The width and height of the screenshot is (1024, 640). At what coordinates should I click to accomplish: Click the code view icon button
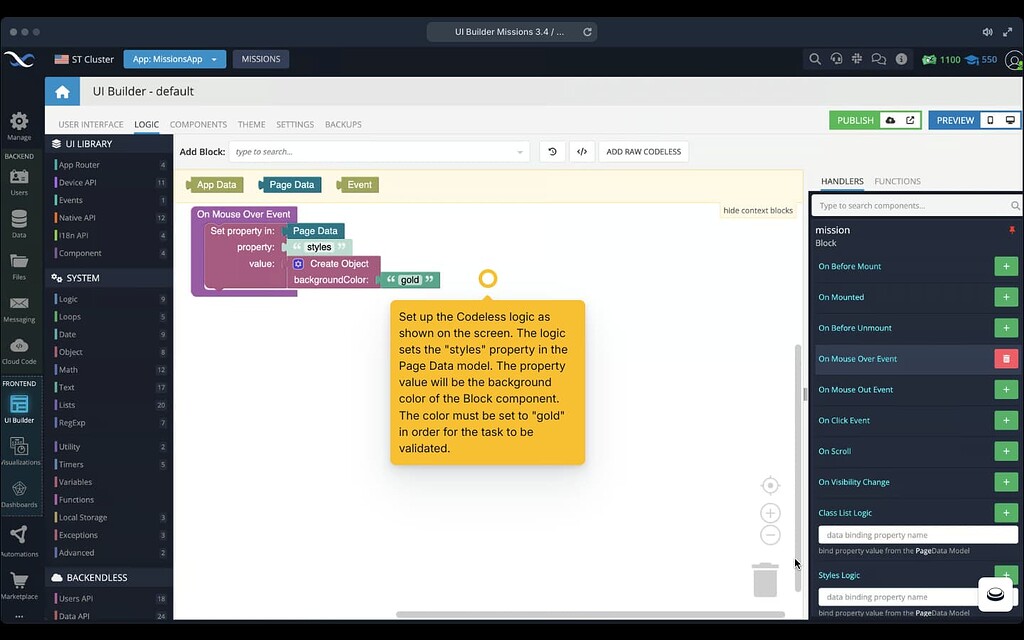point(582,152)
